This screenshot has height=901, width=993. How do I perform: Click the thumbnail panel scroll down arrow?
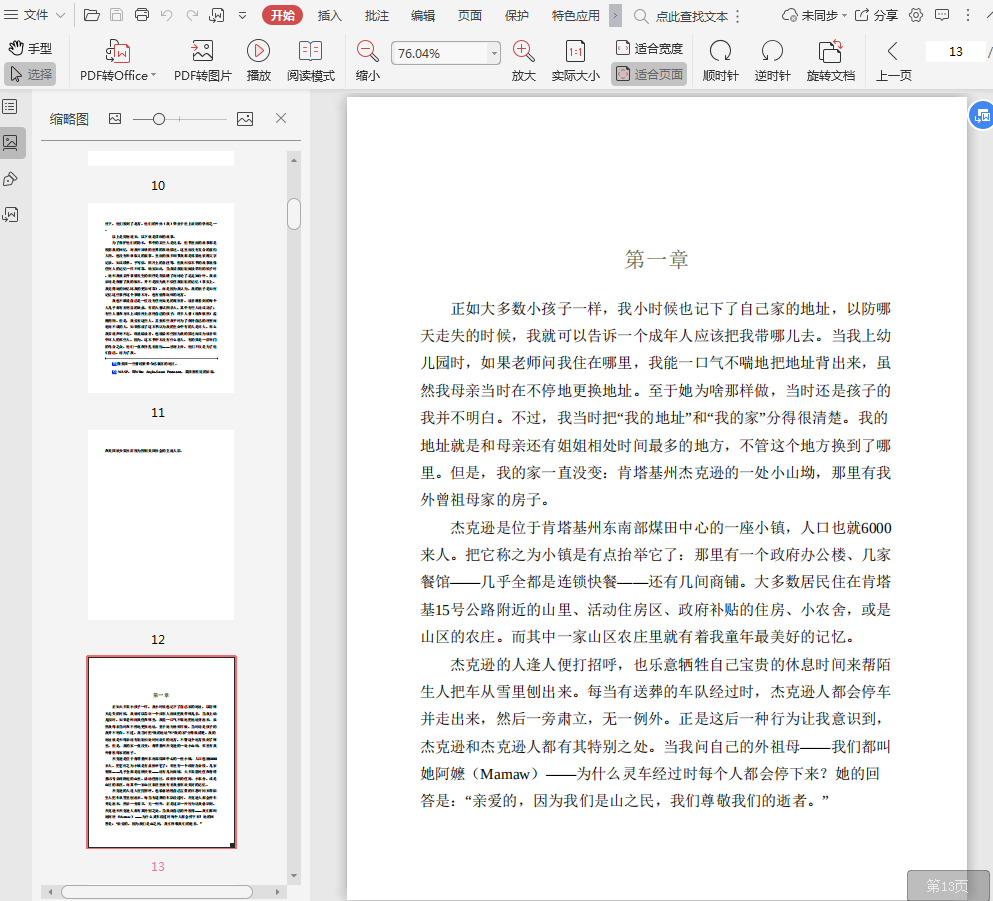coord(294,876)
